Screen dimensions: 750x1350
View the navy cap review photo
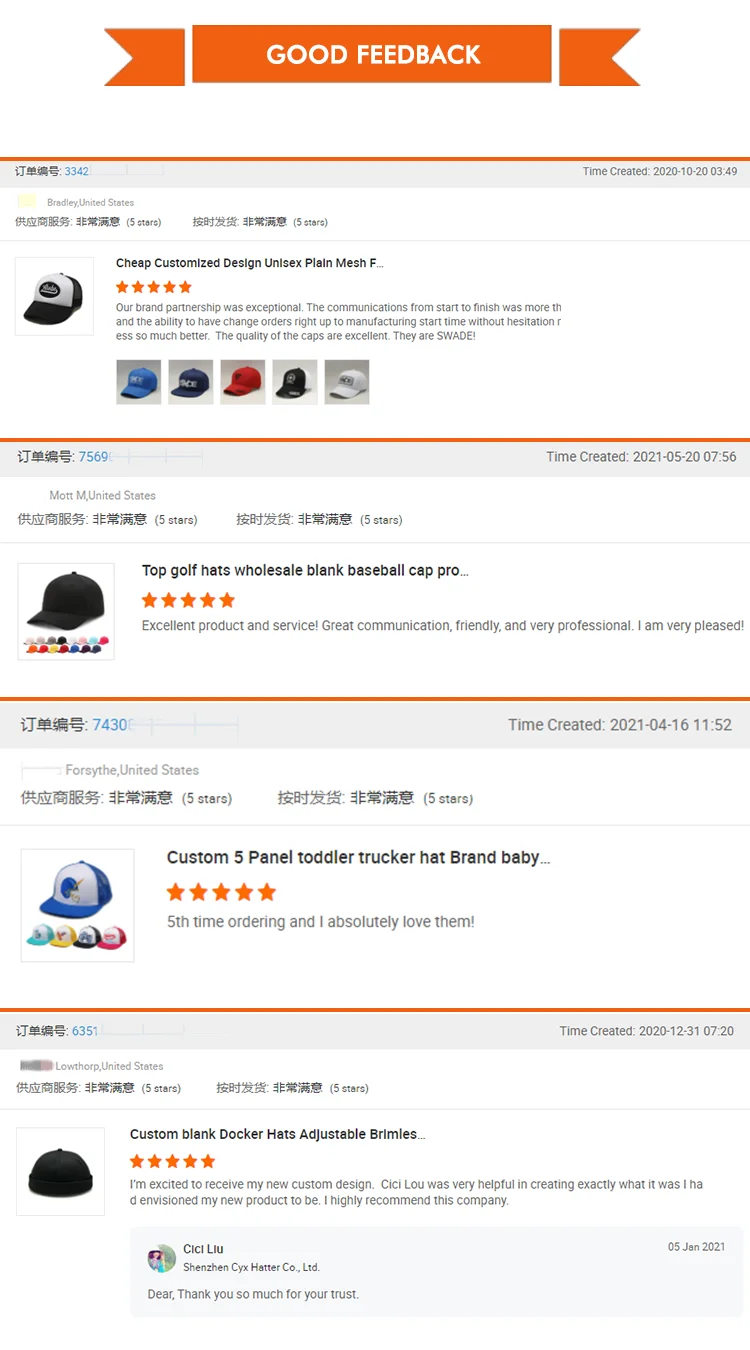pos(191,382)
